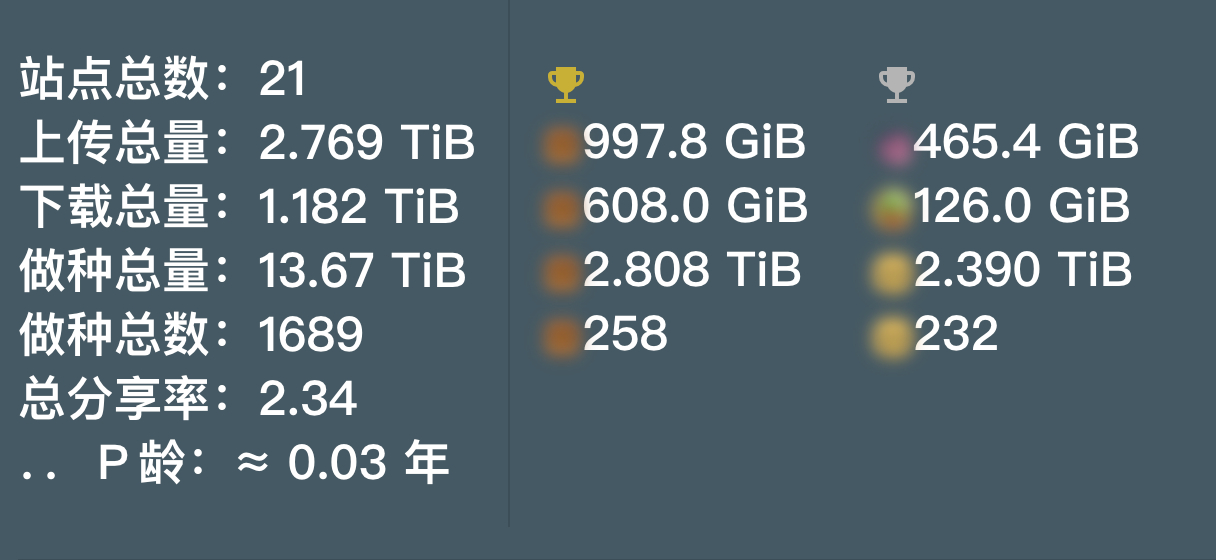Click the pink blurred icon beside 465.4 GiB
Image resolution: width=1216 pixels, height=560 pixels.
(894, 148)
